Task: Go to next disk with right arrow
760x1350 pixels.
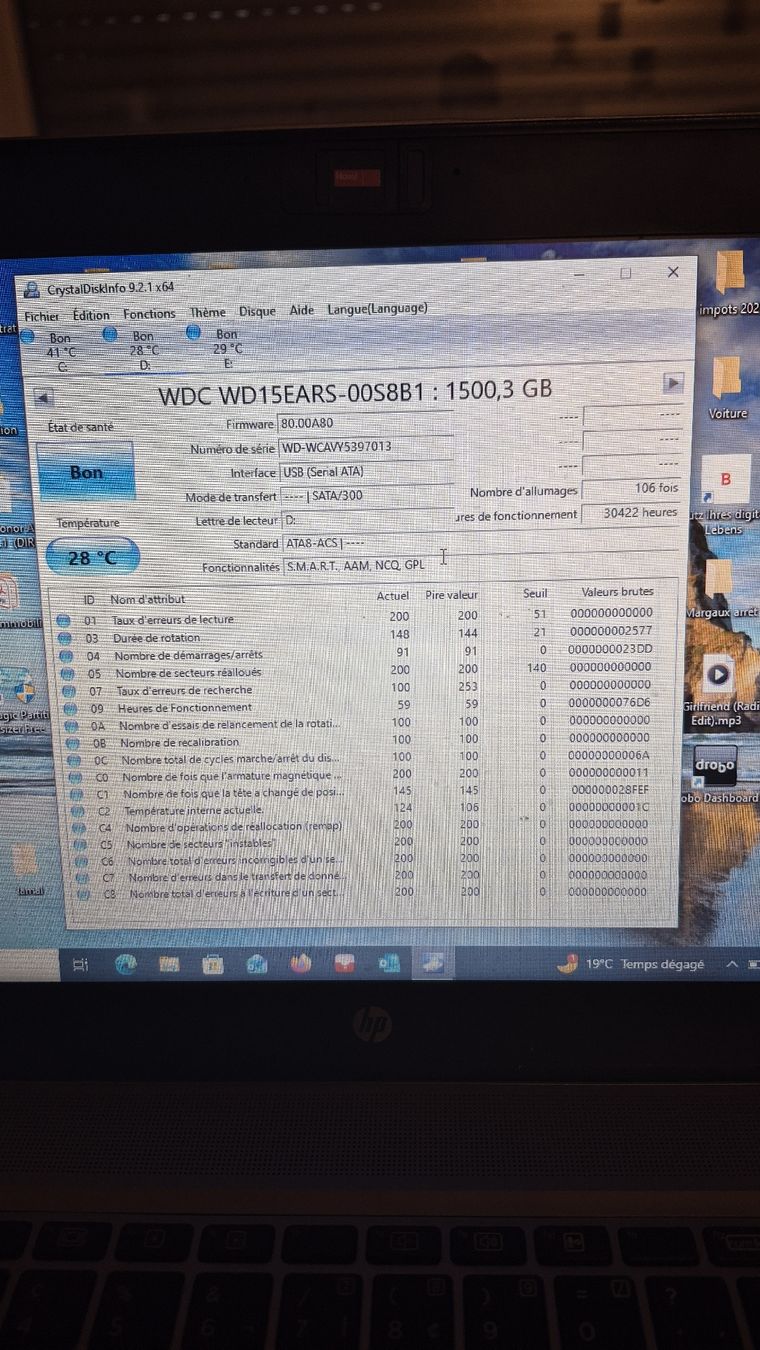Action: (x=674, y=383)
